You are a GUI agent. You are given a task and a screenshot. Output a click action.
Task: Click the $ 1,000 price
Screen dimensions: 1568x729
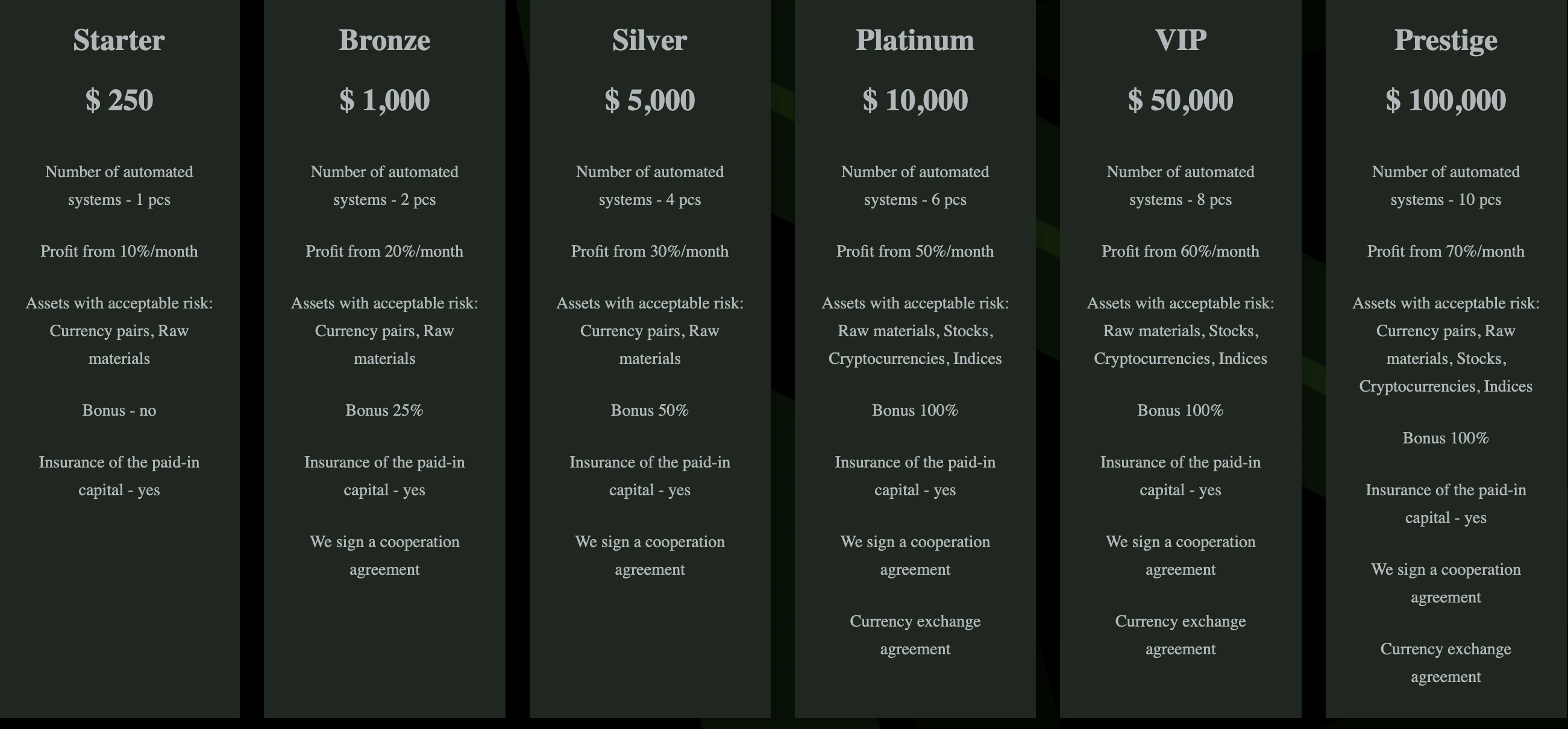384,100
